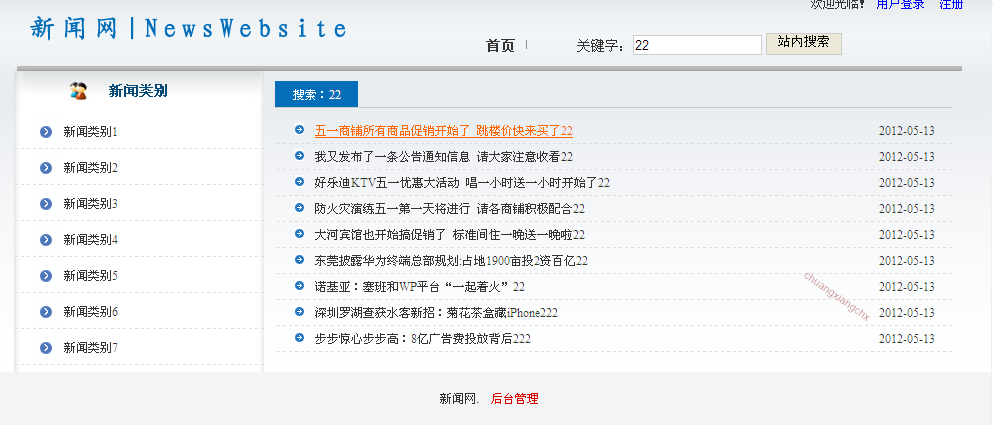Open the 新闻类别1 category

(91, 132)
